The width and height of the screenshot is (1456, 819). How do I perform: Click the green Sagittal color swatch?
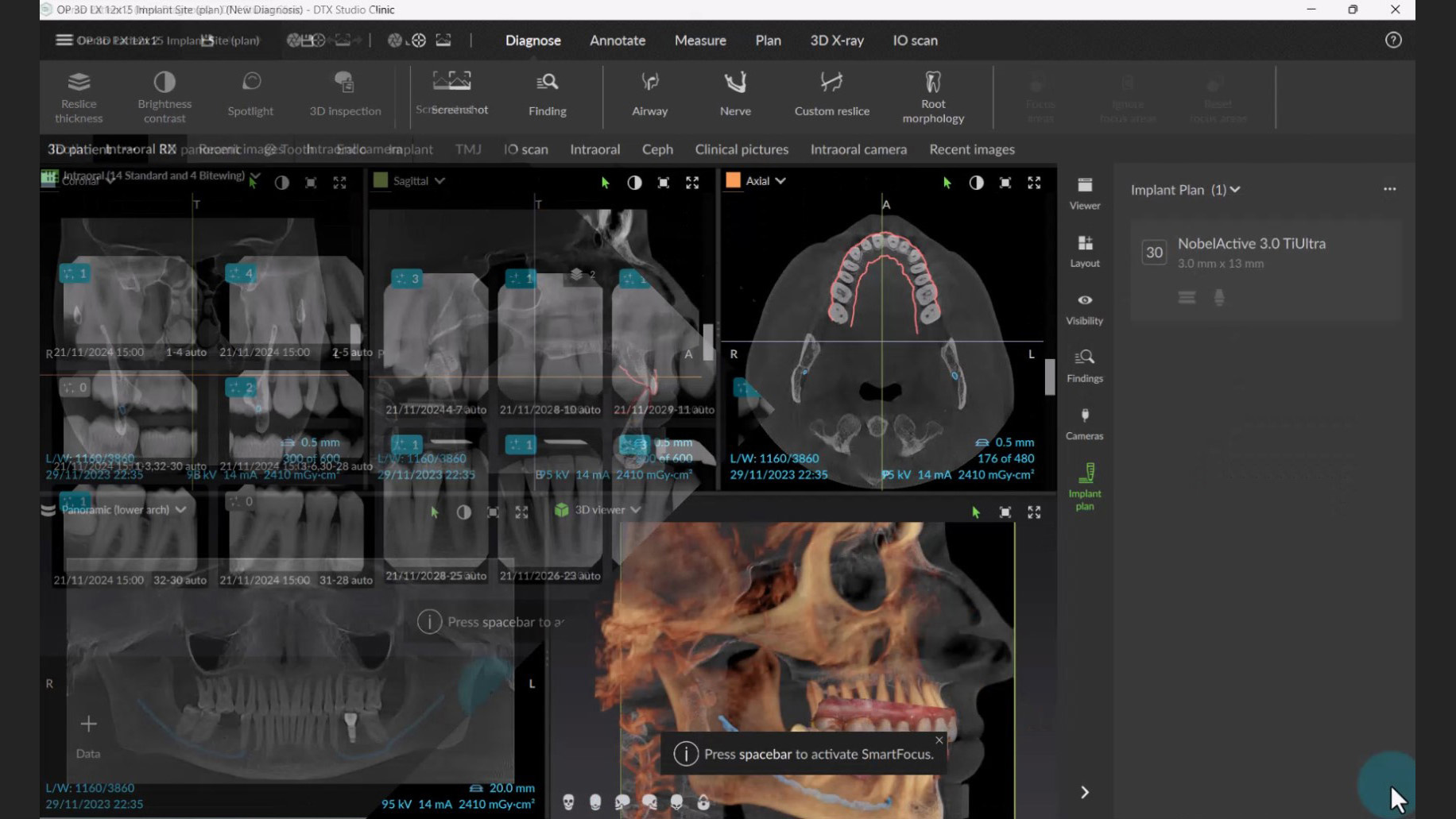coord(381,180)
